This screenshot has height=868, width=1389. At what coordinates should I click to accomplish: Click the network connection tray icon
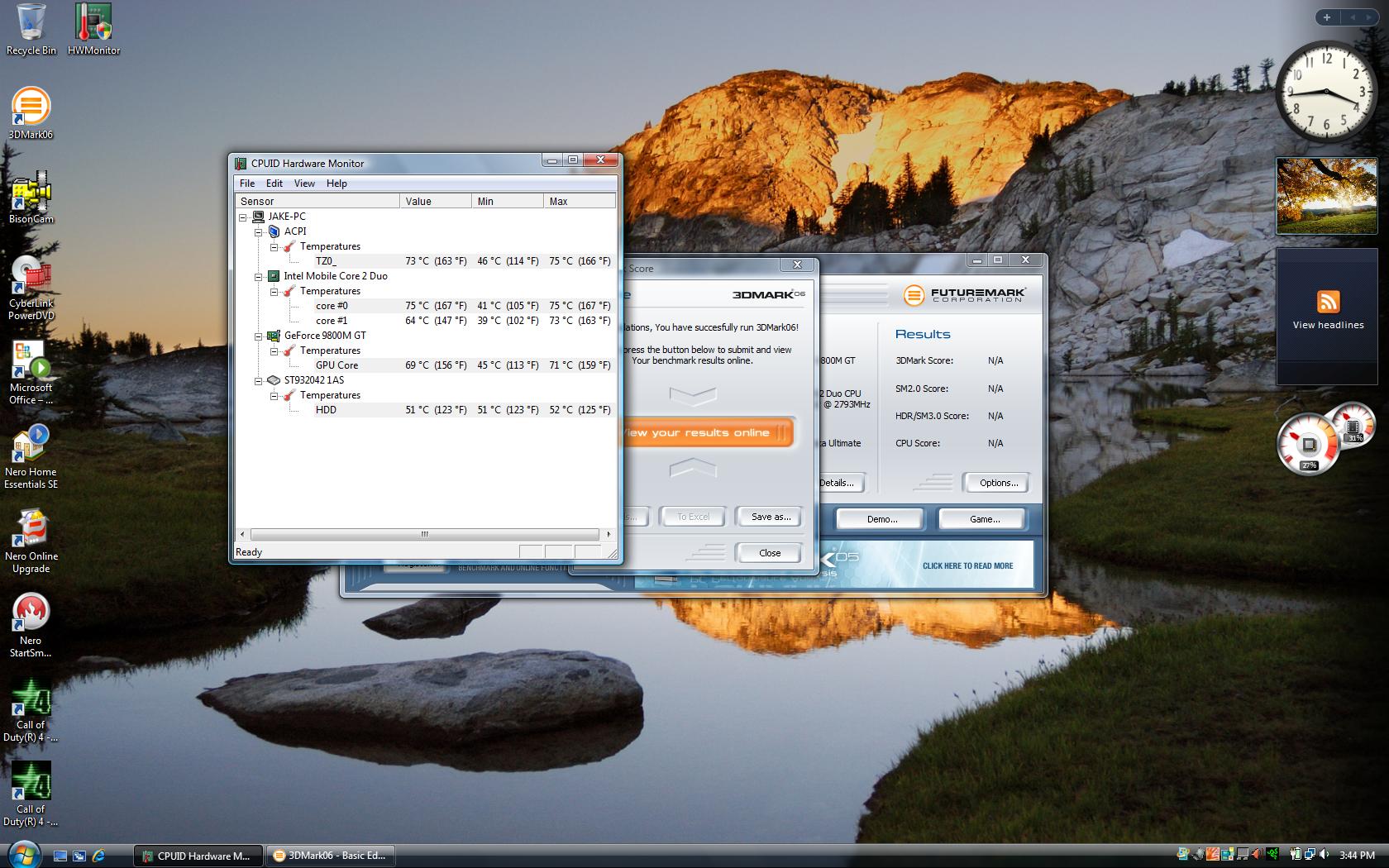click(1310, 855)
